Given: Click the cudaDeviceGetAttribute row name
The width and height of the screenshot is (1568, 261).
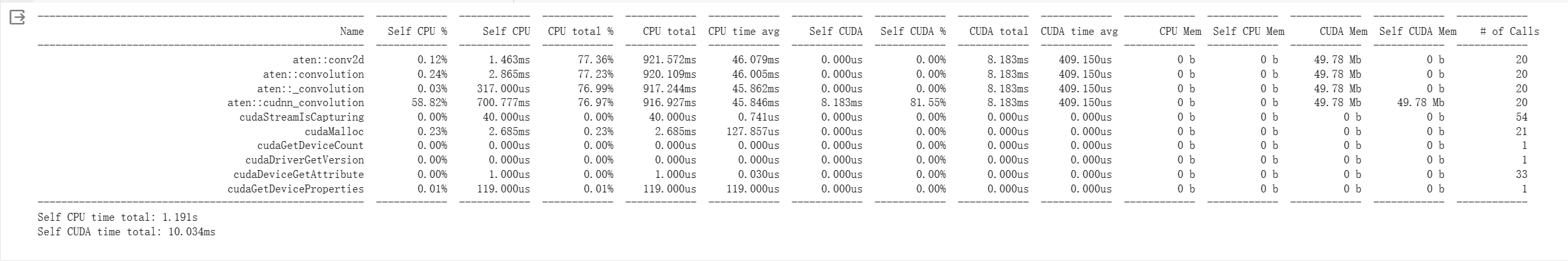Looking at the screenshot, I should tap(299, 175).
